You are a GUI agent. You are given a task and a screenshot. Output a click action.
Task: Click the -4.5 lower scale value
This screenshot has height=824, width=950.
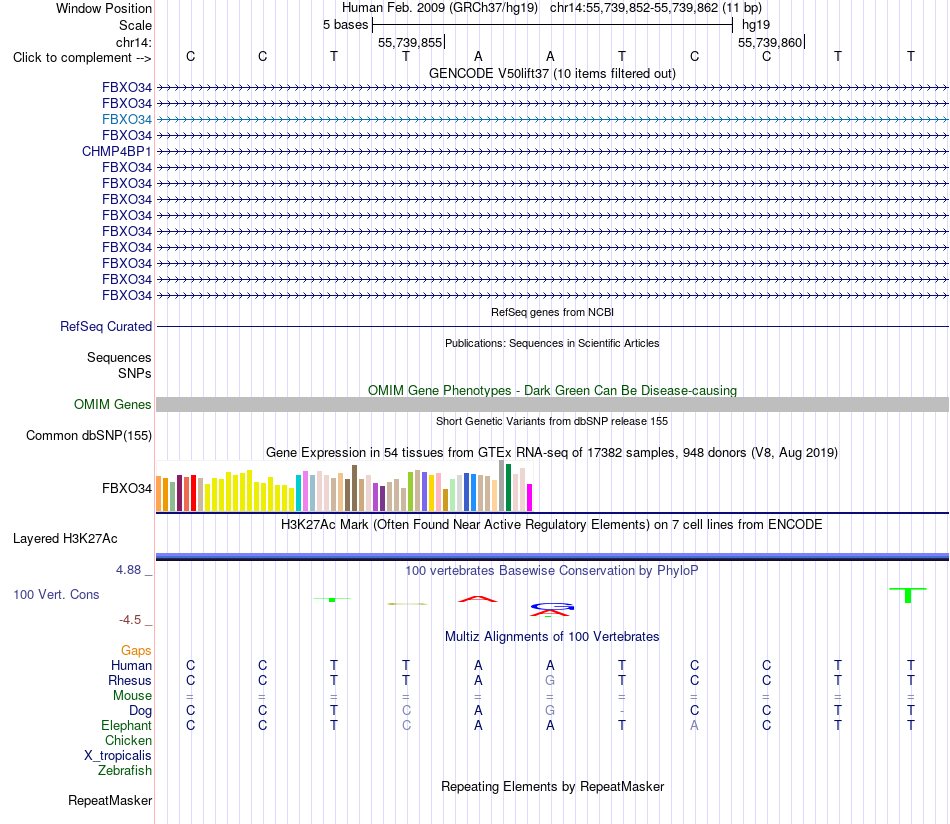pos(130,620)
